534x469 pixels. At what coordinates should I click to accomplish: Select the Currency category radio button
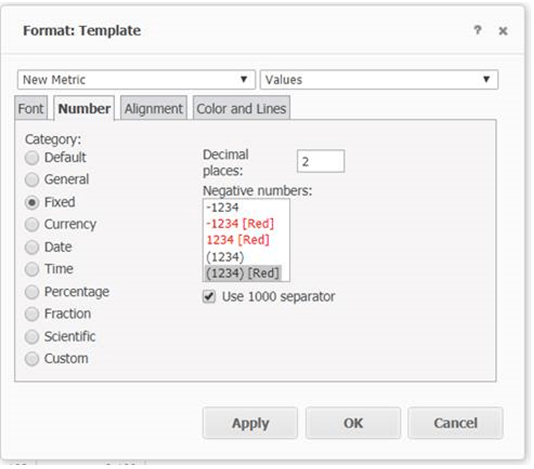32,224
